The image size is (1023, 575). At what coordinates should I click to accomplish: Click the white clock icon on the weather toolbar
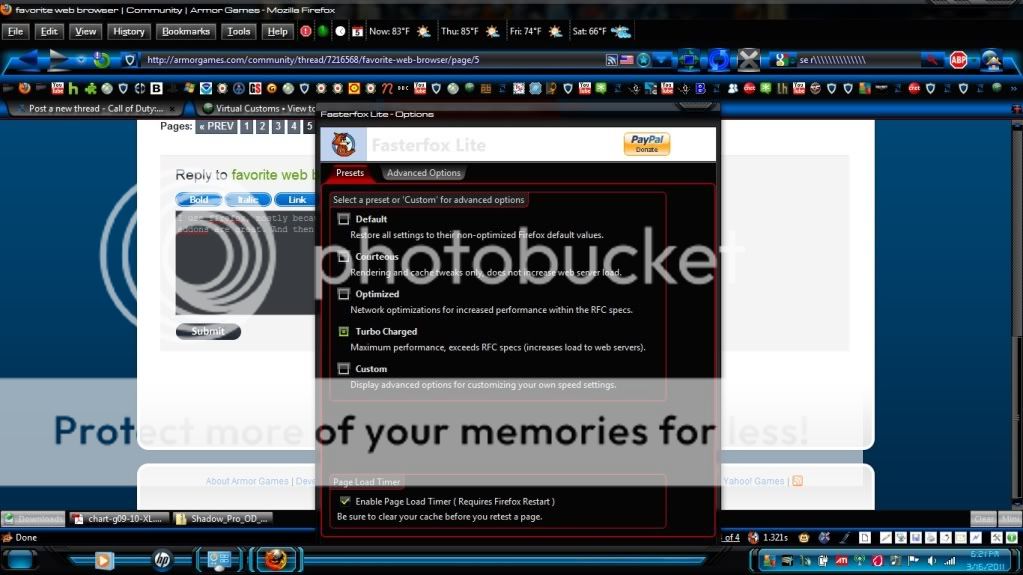341,31
